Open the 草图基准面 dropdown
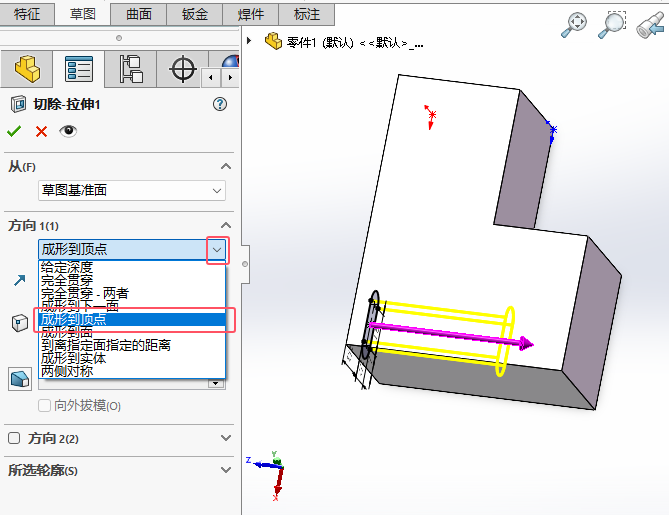This screenshot has height=515, width=669. pyautogui.click(x=132, y=190)
